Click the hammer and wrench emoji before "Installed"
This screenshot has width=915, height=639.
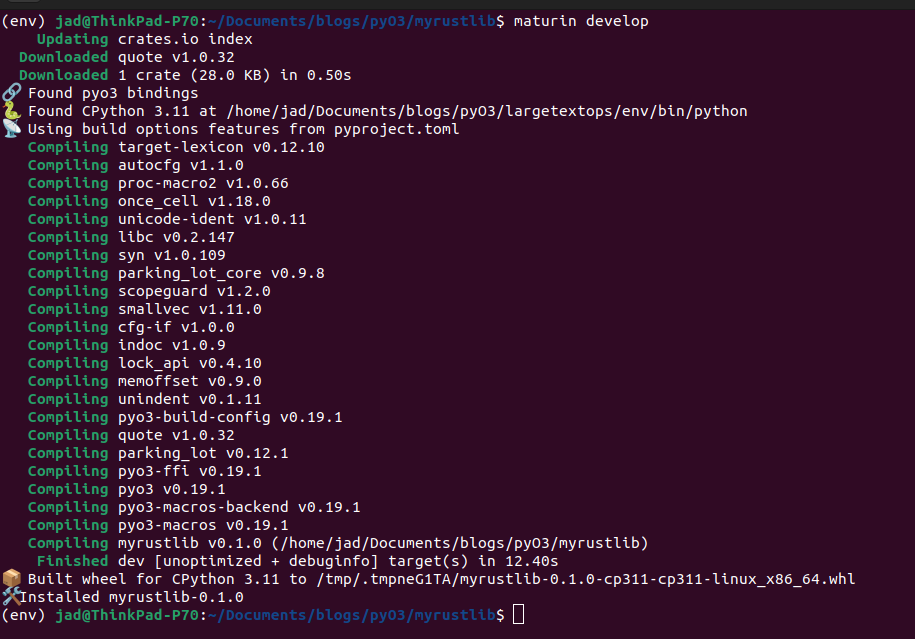pos(11,597)
